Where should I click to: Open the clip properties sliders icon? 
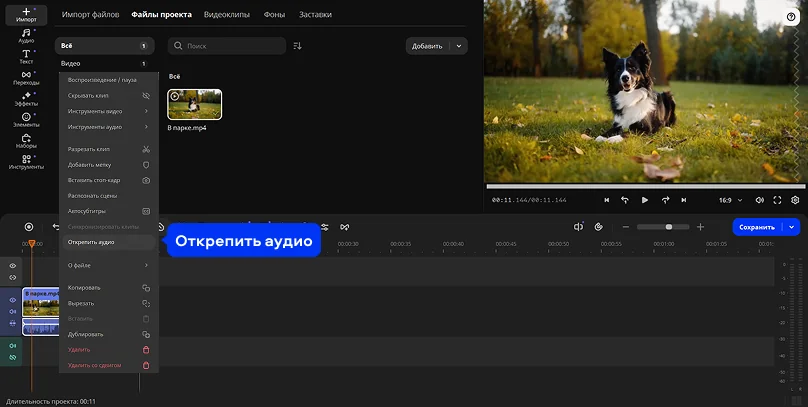pos(325,227)
